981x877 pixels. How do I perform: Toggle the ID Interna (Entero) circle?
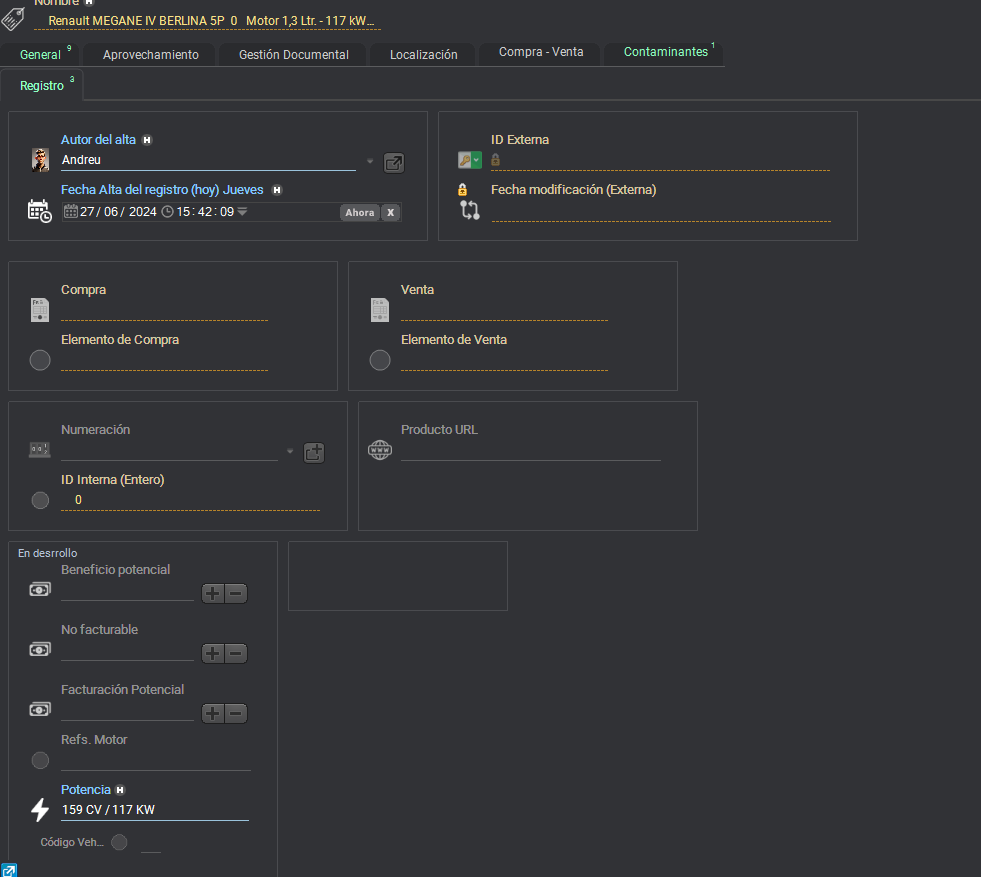pyautogui.click(x=40, y=500)
